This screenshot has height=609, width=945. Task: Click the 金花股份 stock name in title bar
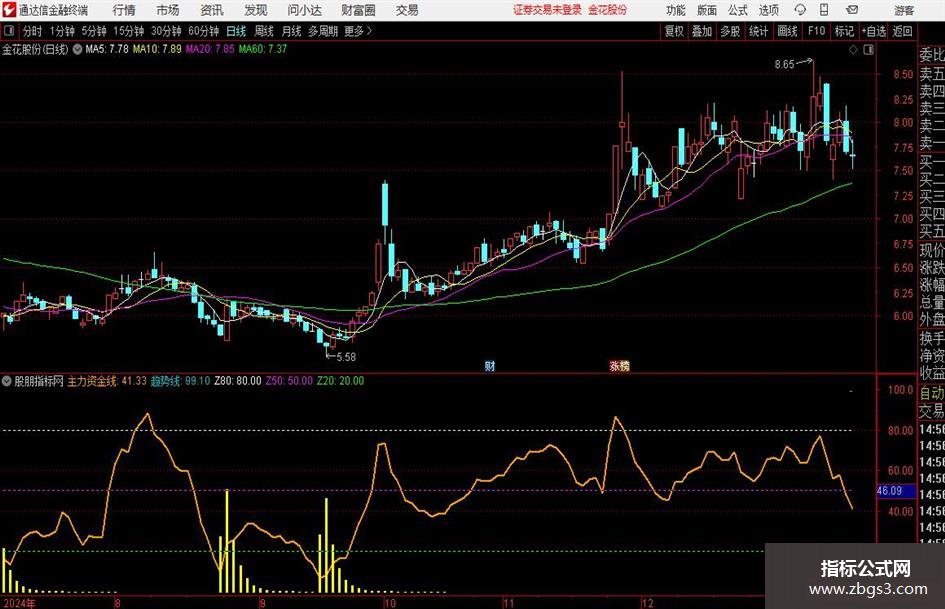tap(608, 10)
